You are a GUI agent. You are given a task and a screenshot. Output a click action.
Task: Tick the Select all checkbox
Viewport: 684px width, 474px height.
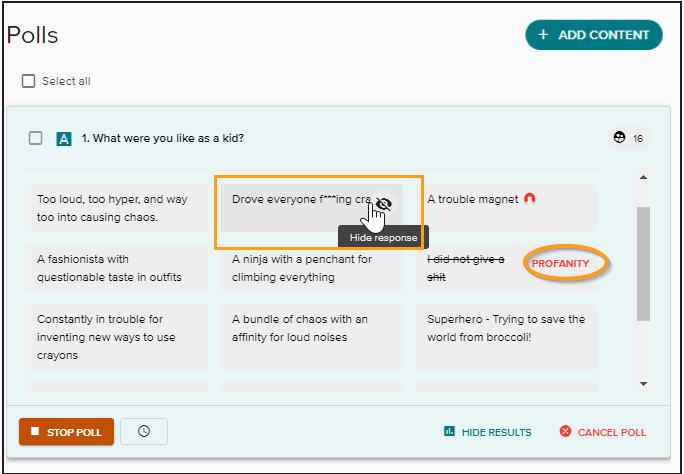pyautogui.click(x=29, y=81)
